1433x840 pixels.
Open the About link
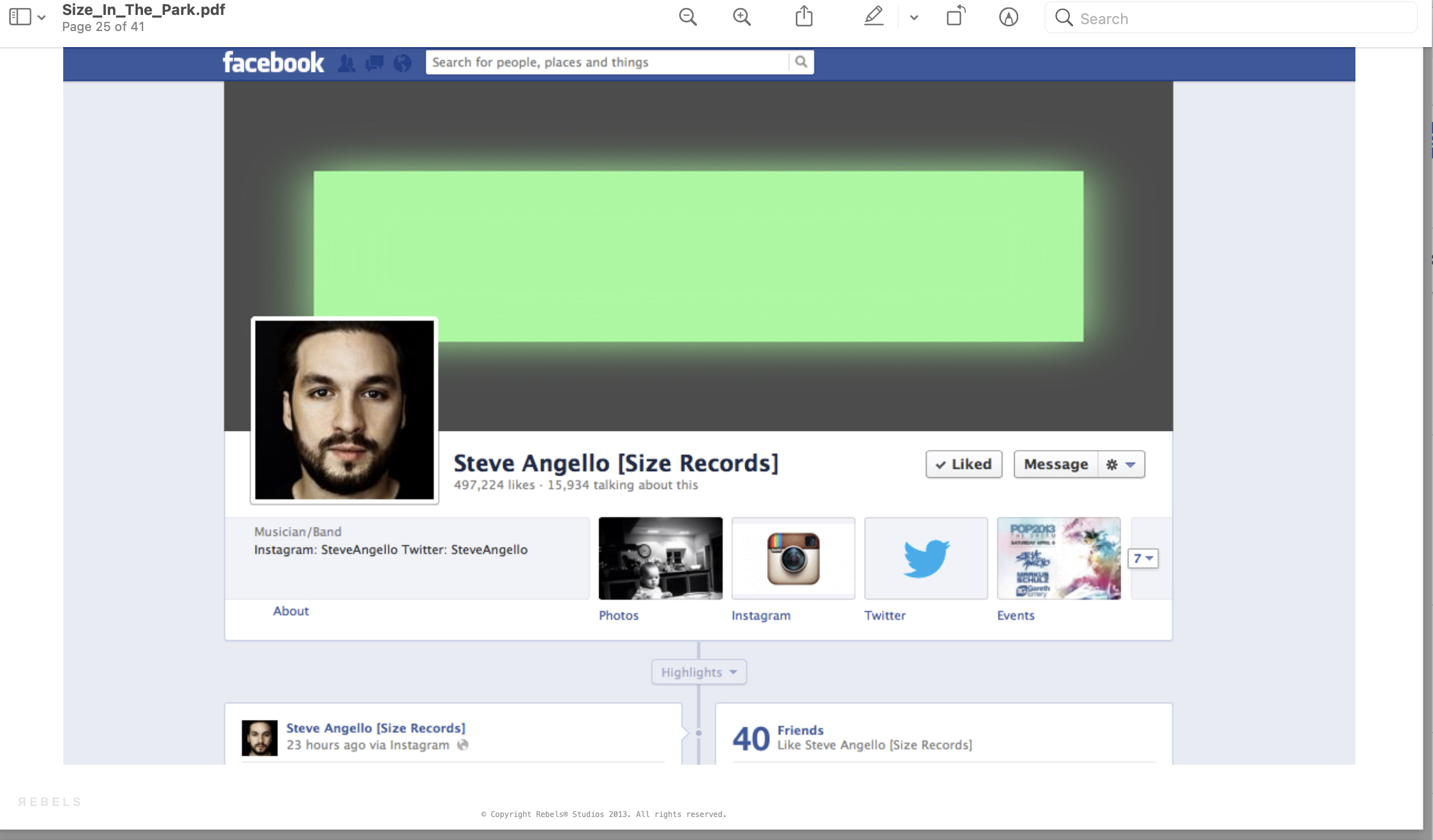pos(291,611)
